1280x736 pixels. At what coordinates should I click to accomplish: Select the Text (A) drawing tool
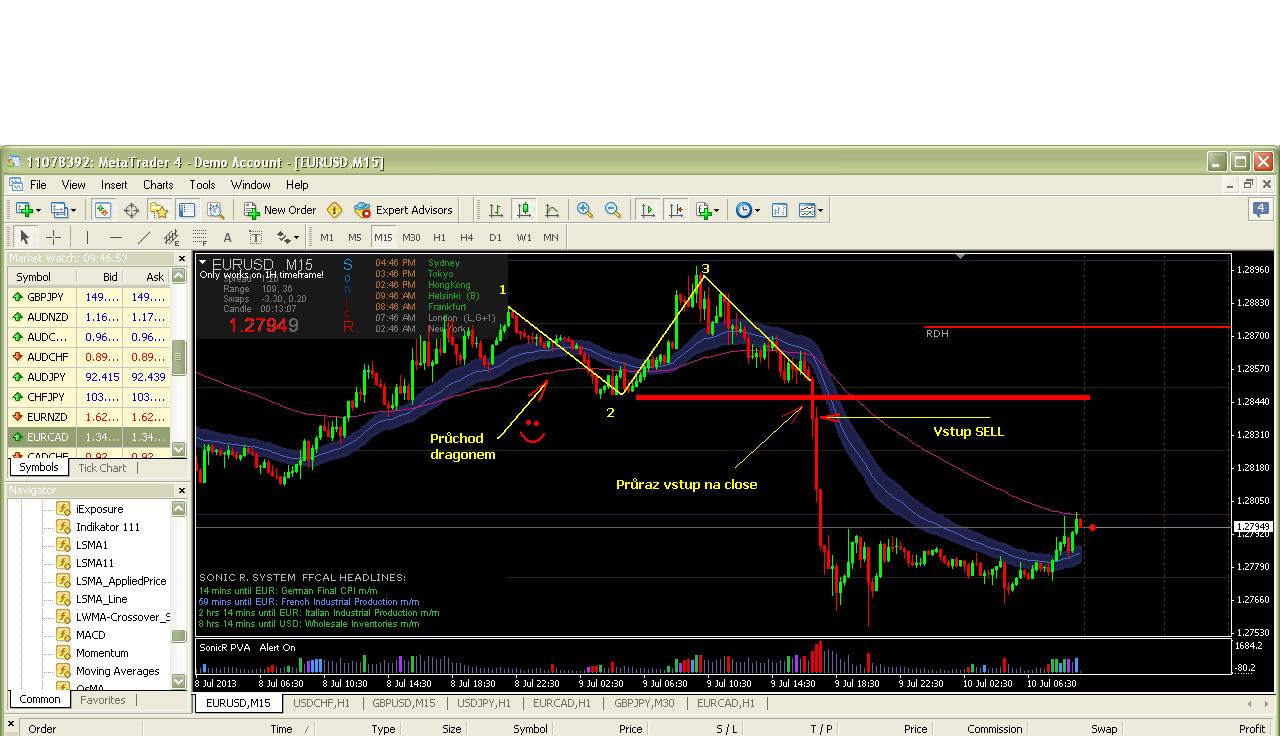pos(228,237)
